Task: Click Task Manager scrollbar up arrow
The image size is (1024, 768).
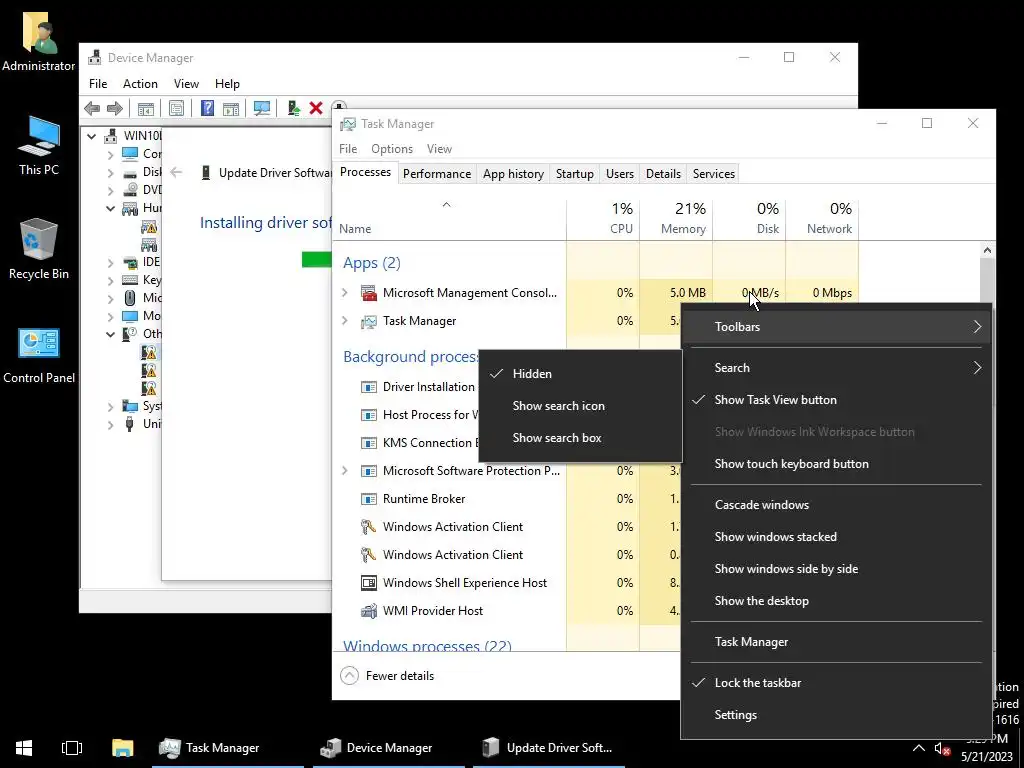Action: (x=987, y=250)
